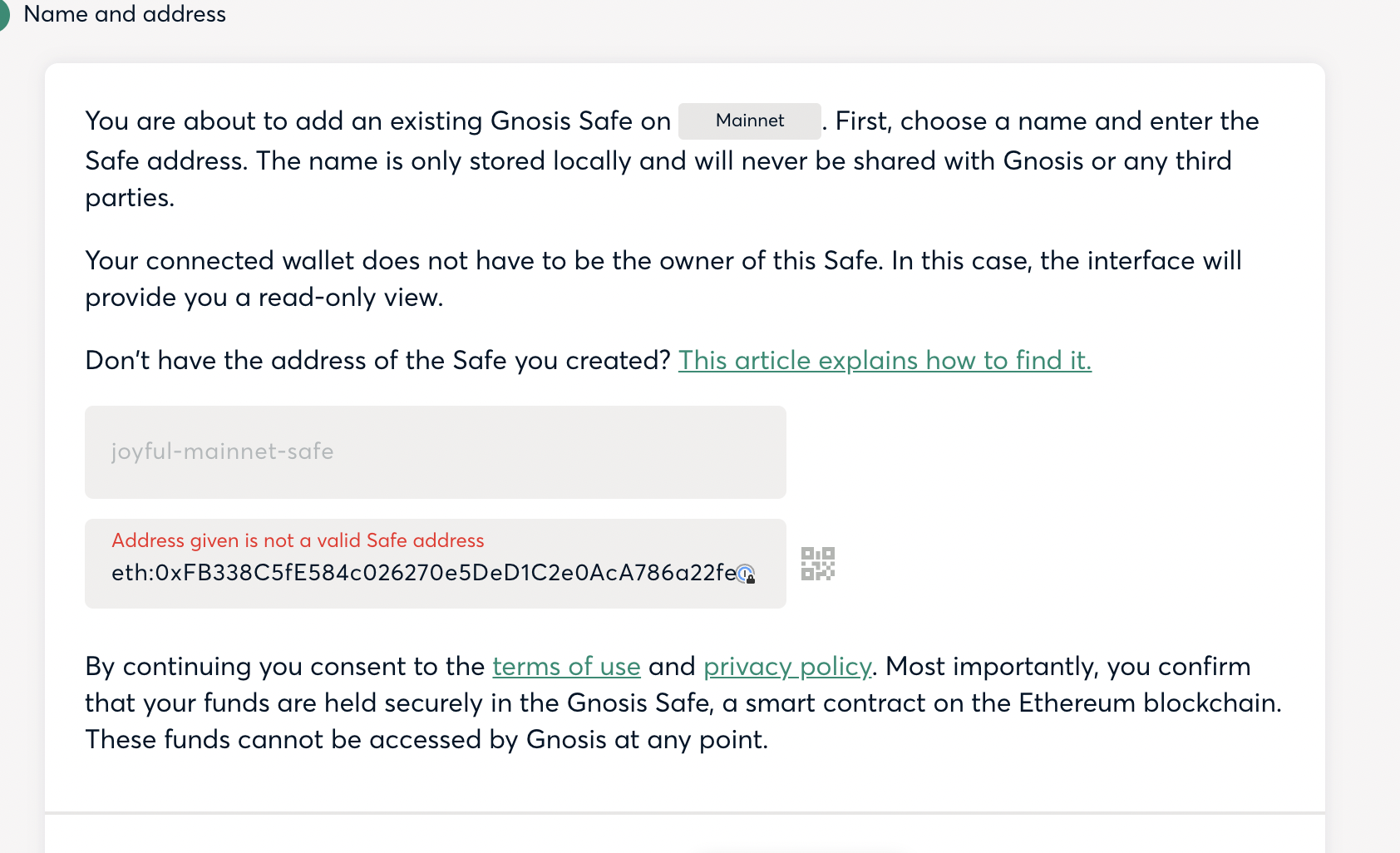The image size is (1400, 853).
Task: Click the 'Address given is not valid' error text
Action: (298, 540)
